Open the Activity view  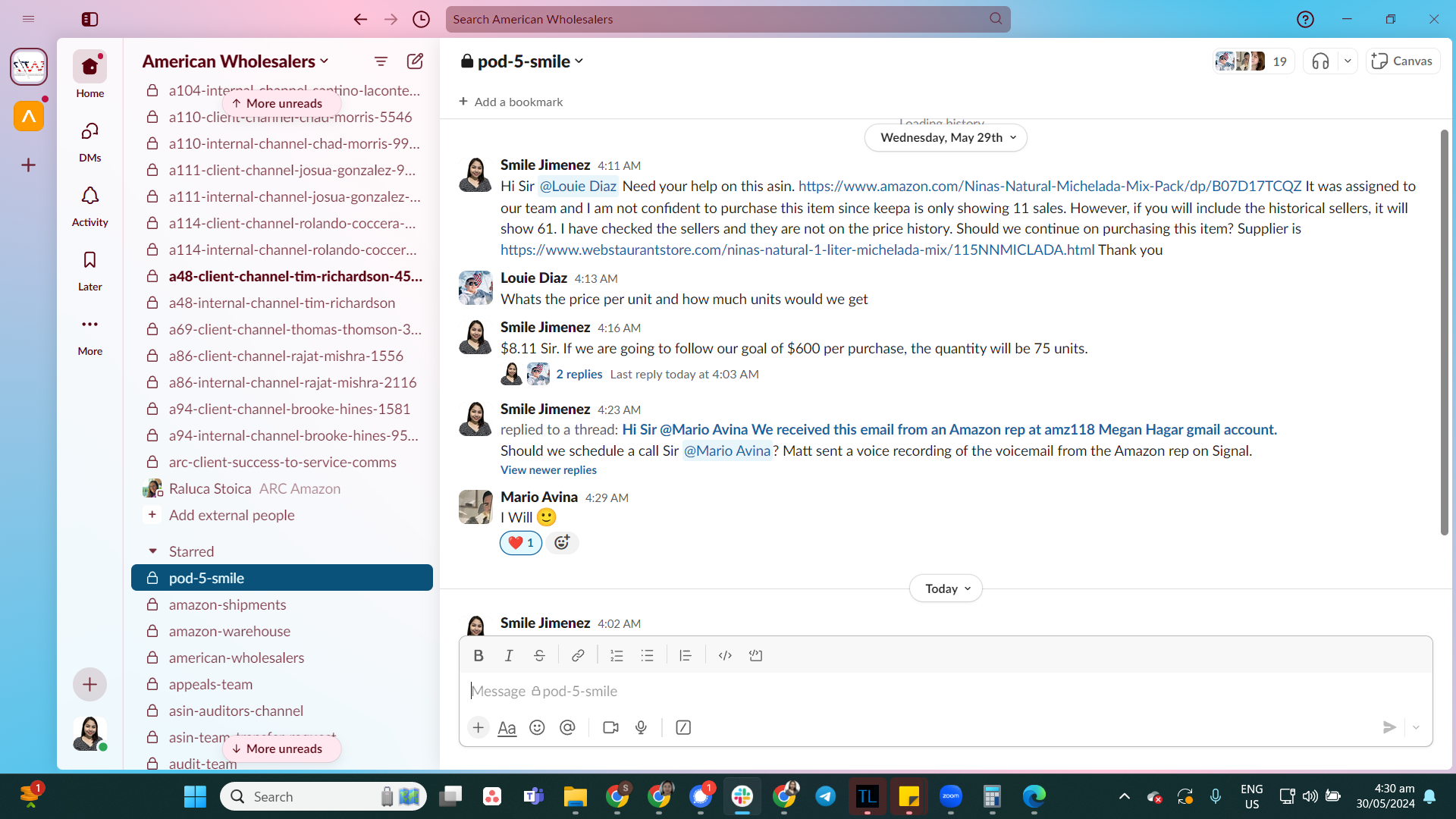(89, 206)
